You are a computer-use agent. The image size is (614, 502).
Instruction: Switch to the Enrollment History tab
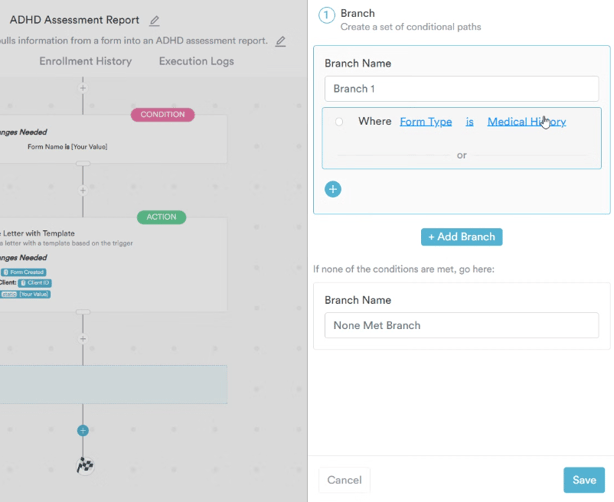85,61
